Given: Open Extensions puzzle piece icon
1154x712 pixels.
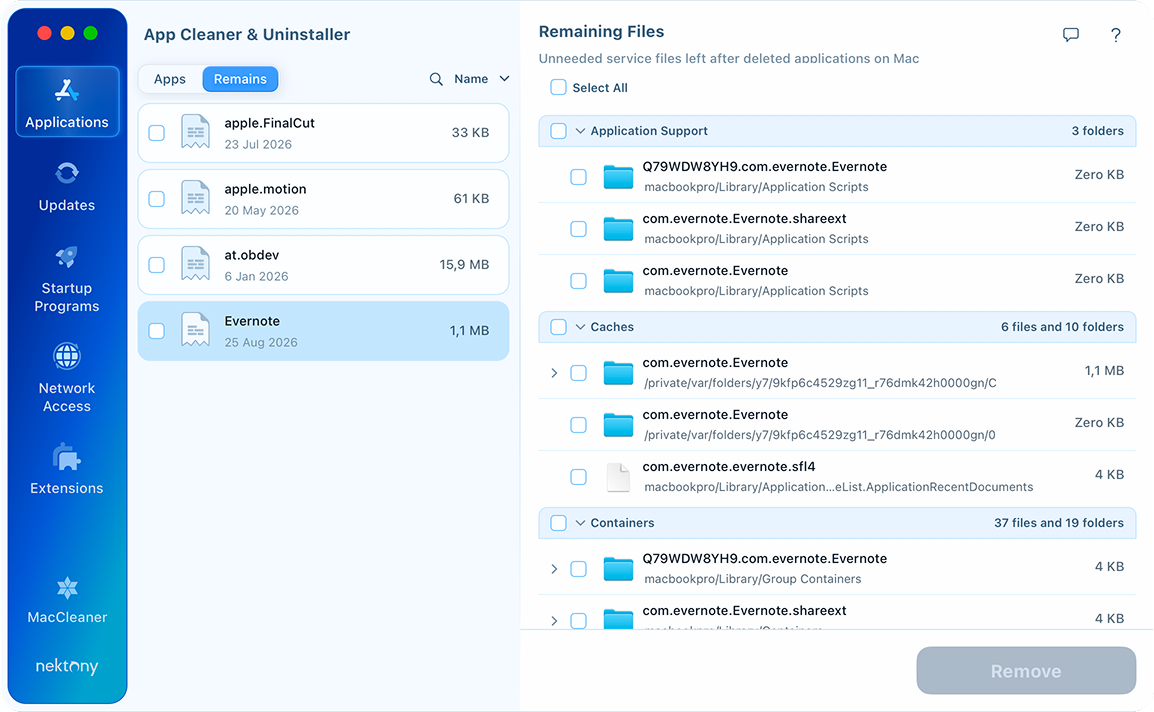Looking at the screenshot, I should click(67, 457).
